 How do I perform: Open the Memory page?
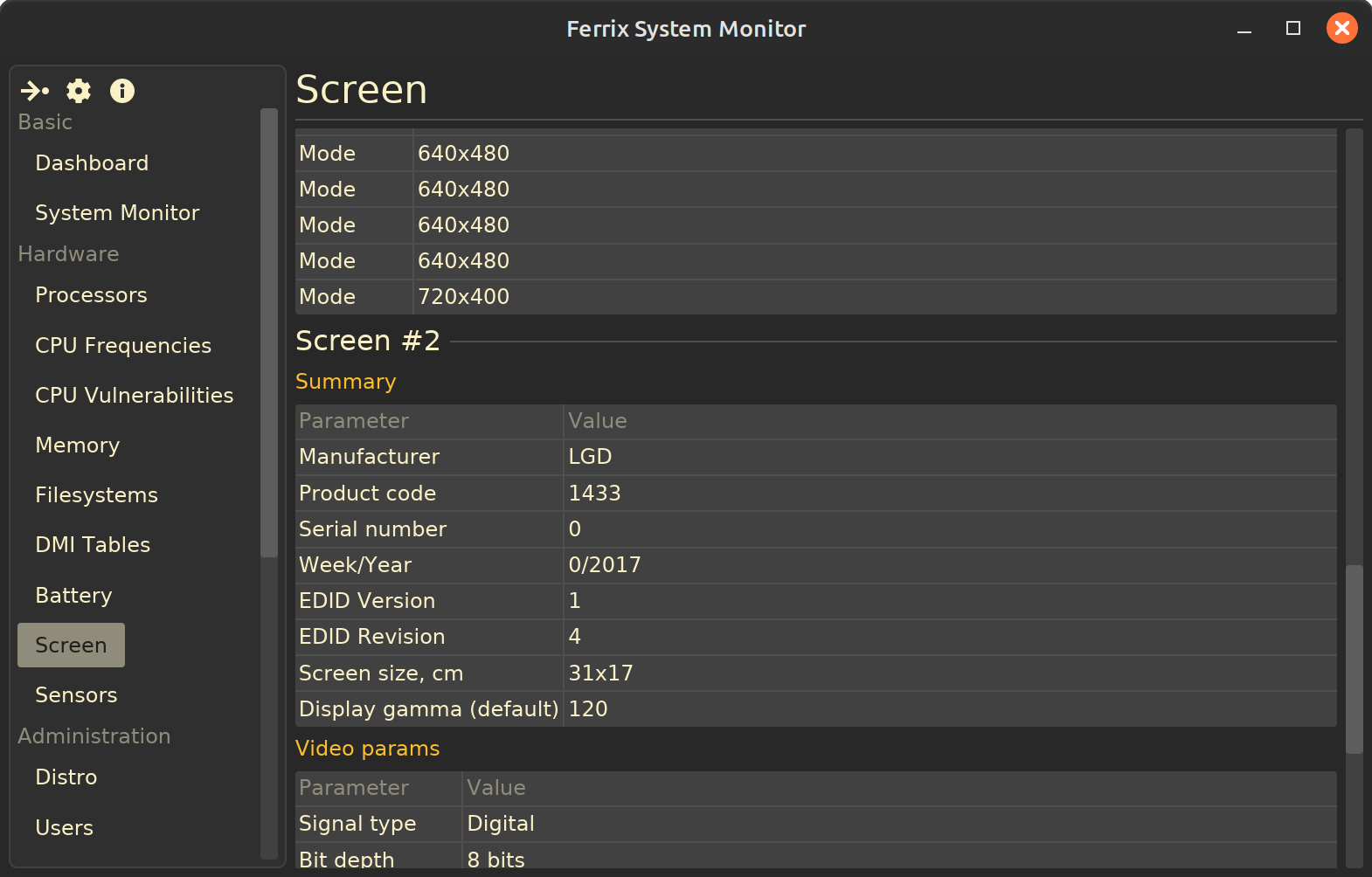click(x=77, y=445)
